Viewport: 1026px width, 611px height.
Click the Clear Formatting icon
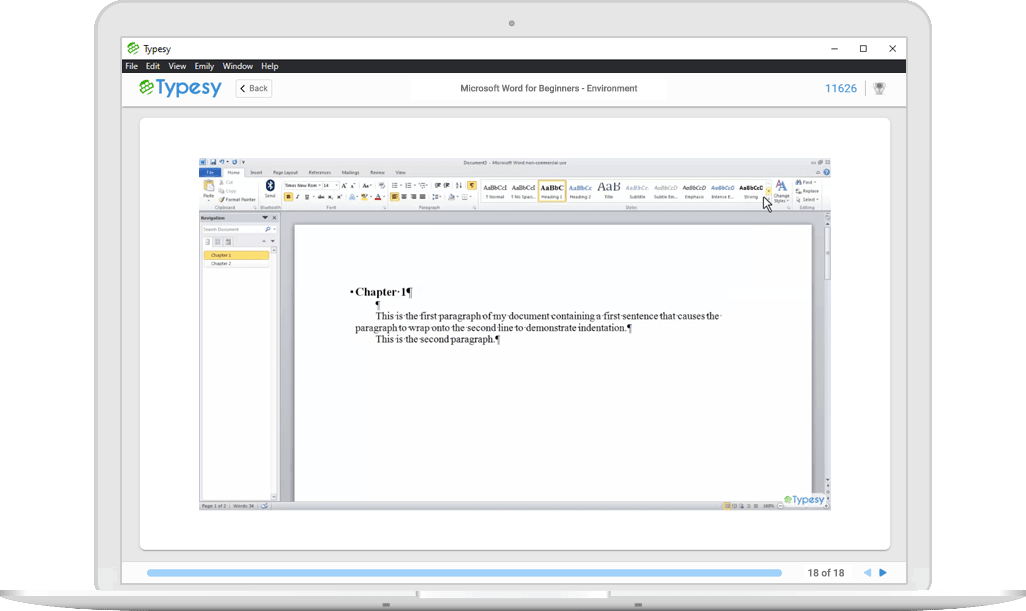(x=381, y=186)
